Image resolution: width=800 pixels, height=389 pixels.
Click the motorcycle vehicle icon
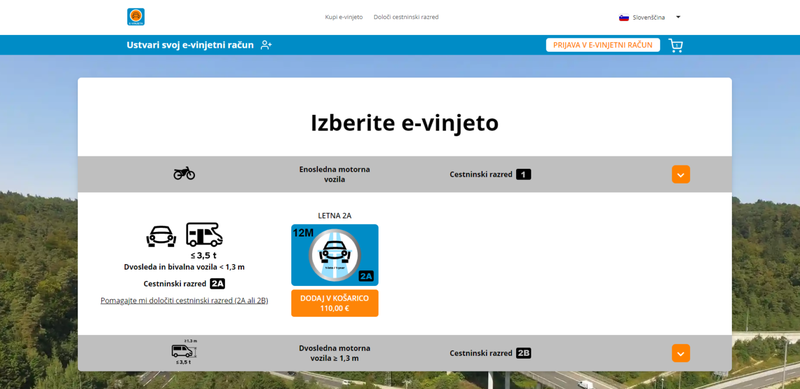(x=184, y=174)
